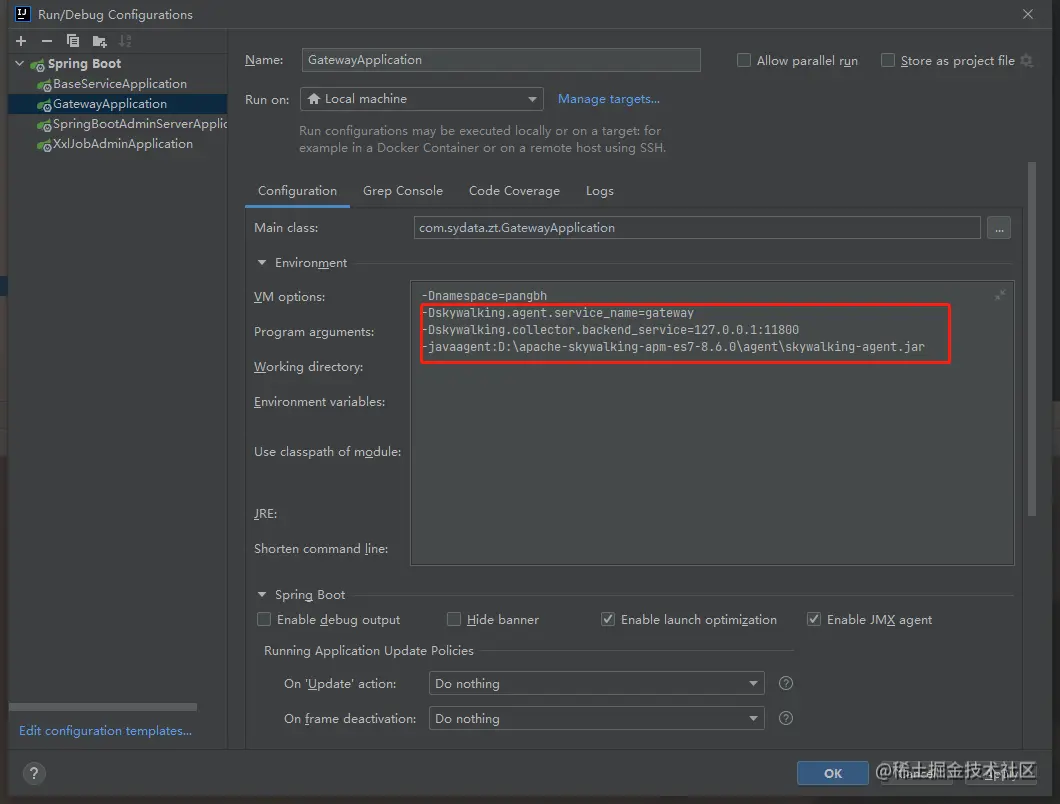Open the Logs tab

click(x=600, y=191)
